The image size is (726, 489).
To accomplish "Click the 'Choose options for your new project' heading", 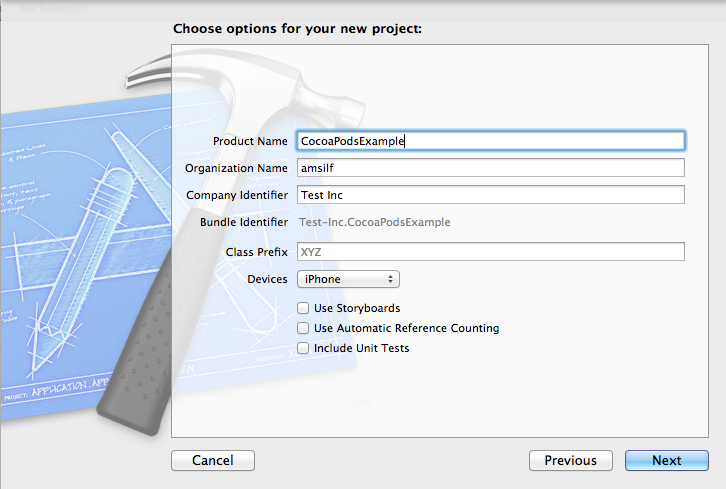I will (x=297, y=28).
